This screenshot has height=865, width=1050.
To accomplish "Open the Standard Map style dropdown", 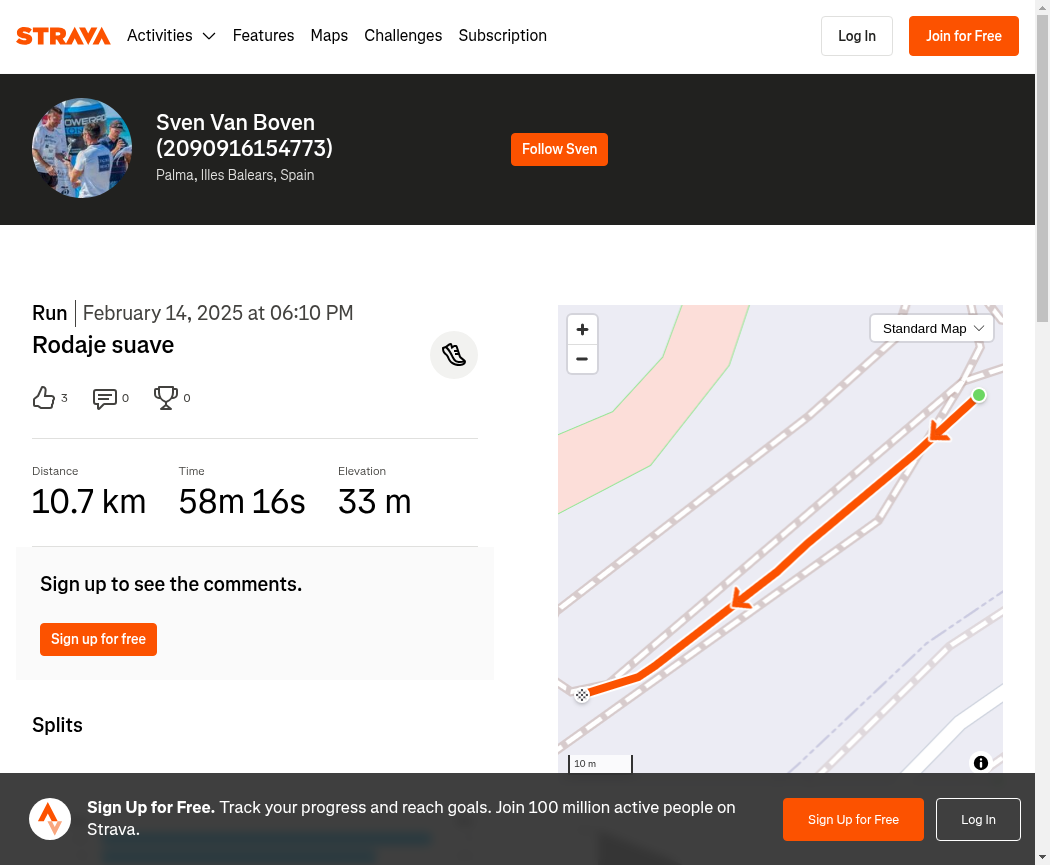I will (931, 329).
